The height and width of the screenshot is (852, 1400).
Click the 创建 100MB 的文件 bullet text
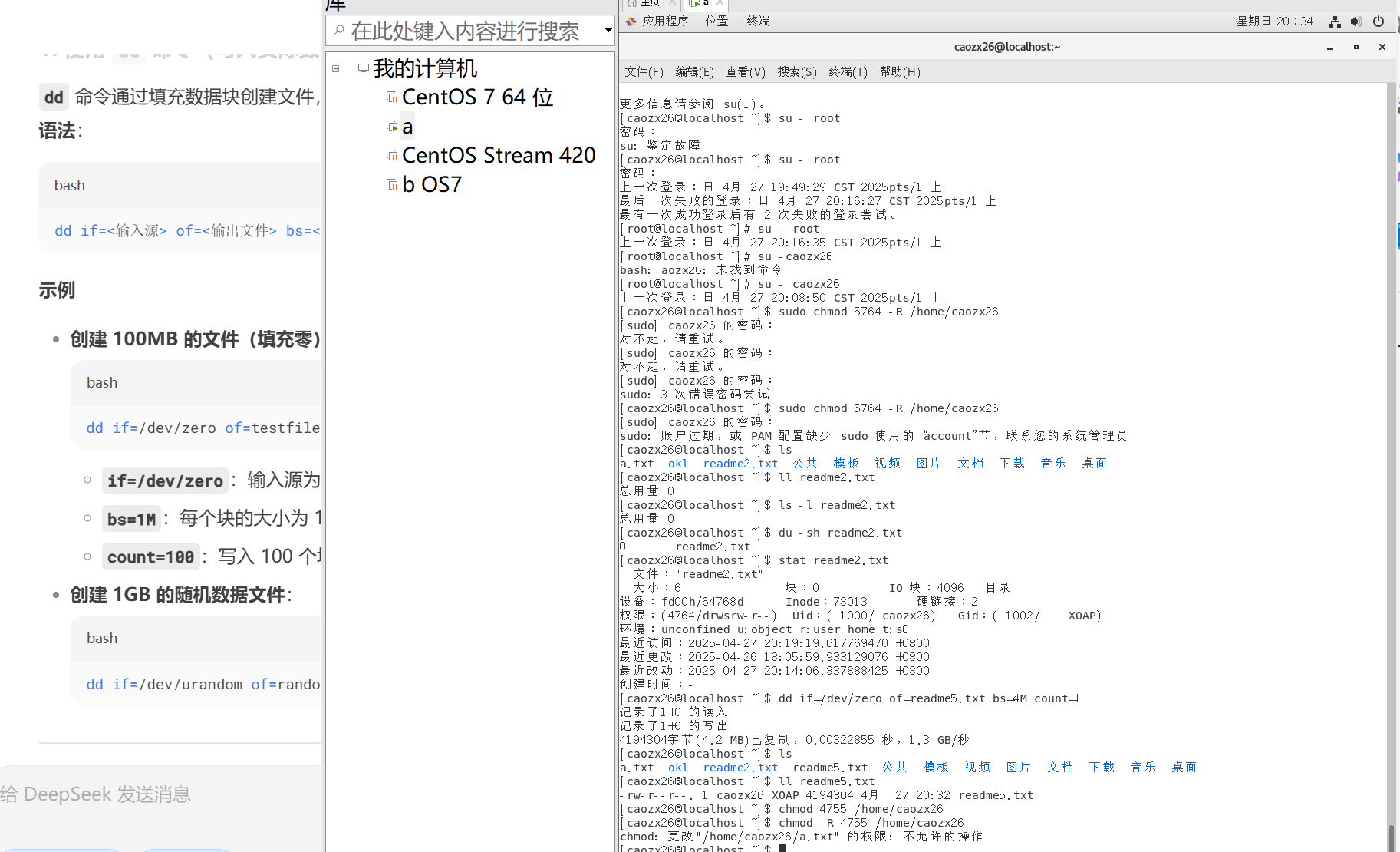tap(195, 339)
